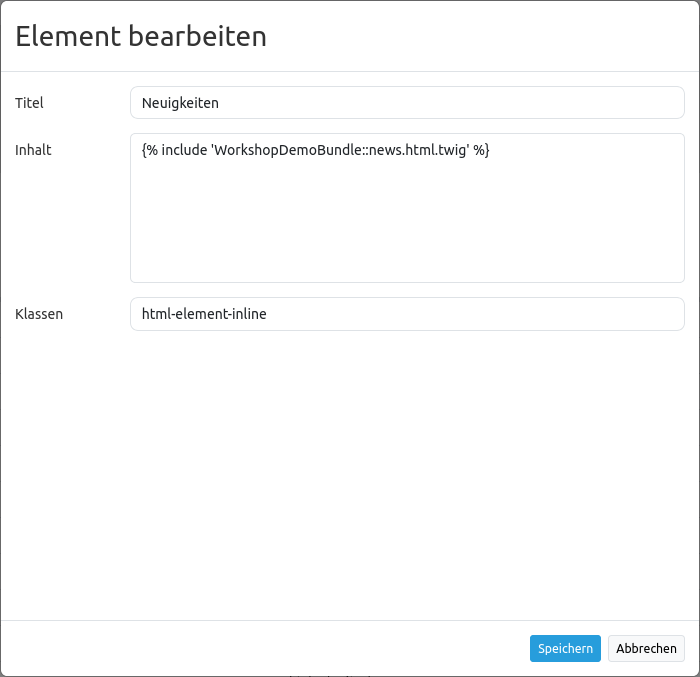This screenshot has height=677, width=700.
Task: Click the Speichern button
Action: point(565,648)
